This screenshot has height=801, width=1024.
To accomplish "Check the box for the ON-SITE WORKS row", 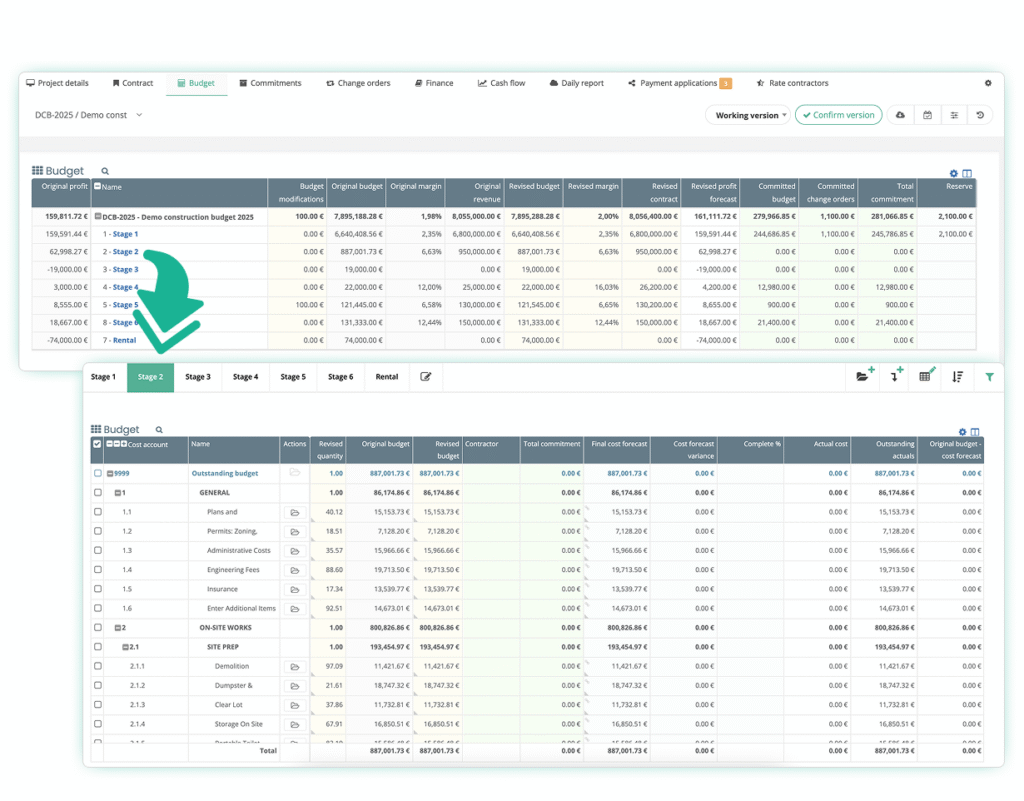I will click(97, 627).
